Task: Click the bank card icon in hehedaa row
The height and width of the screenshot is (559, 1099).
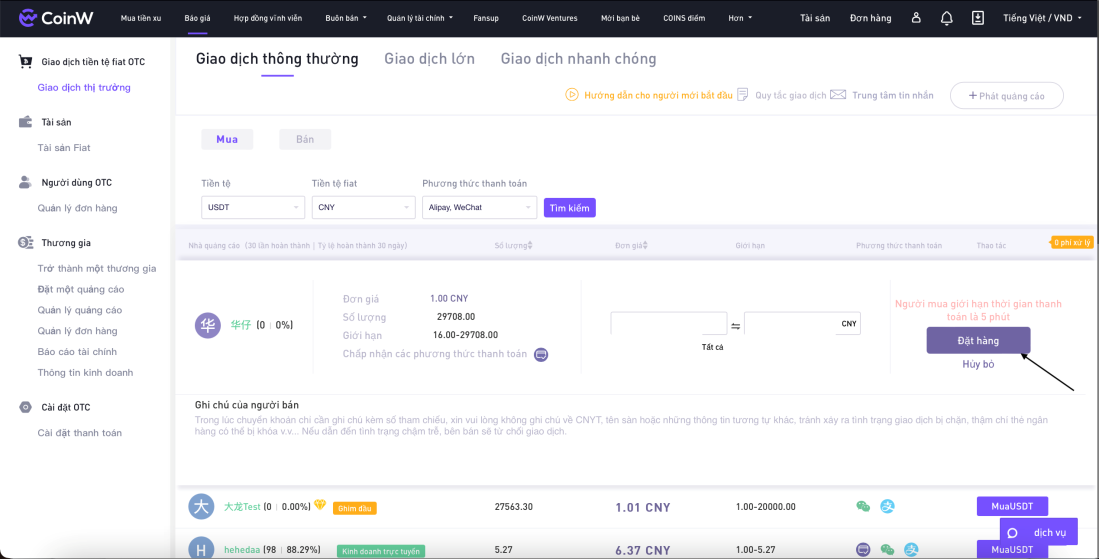Action: coord(863,550)
